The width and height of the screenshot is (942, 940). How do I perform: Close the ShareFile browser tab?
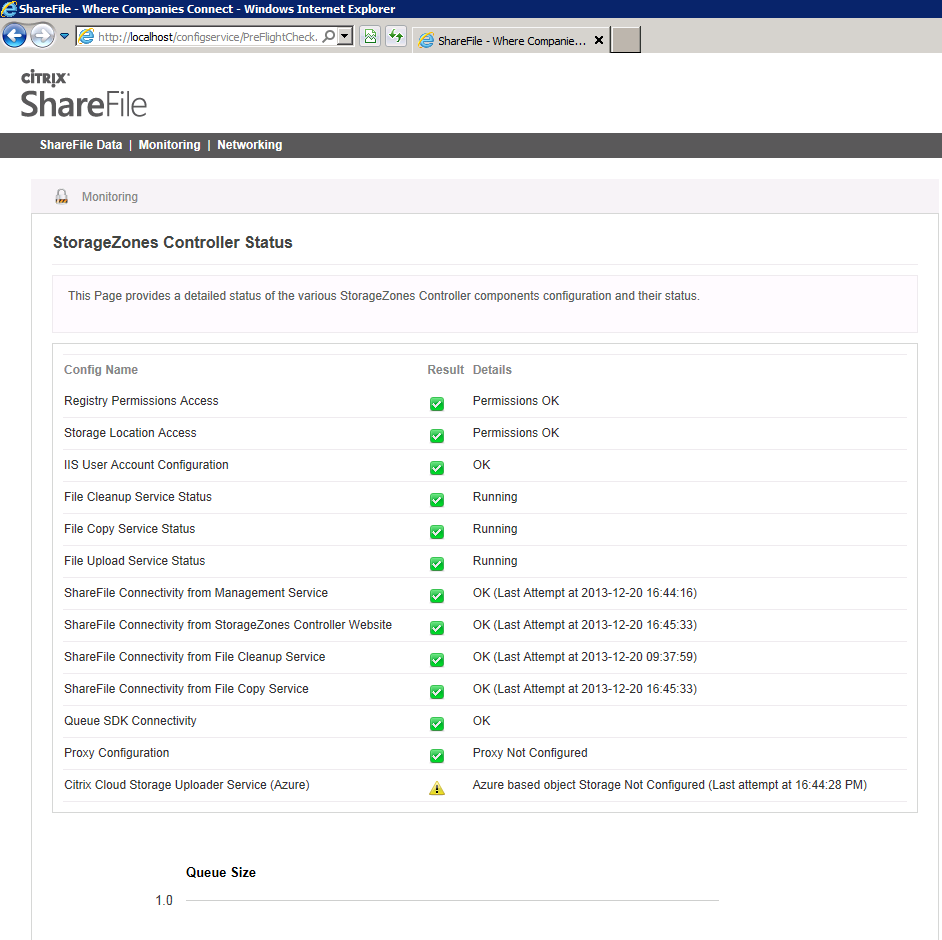(599, 41)
